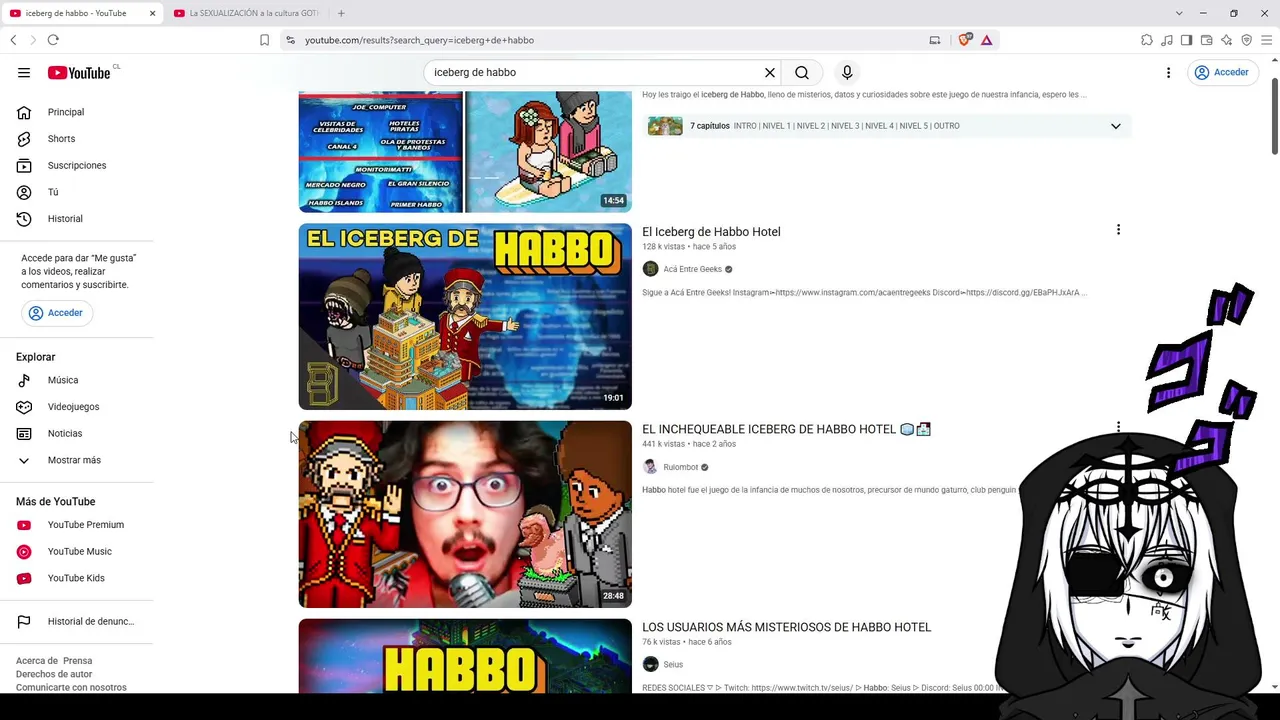1280x720 pixels.
Task: Open the tab search dropdown chevron
Action: tap(1179, 13)
